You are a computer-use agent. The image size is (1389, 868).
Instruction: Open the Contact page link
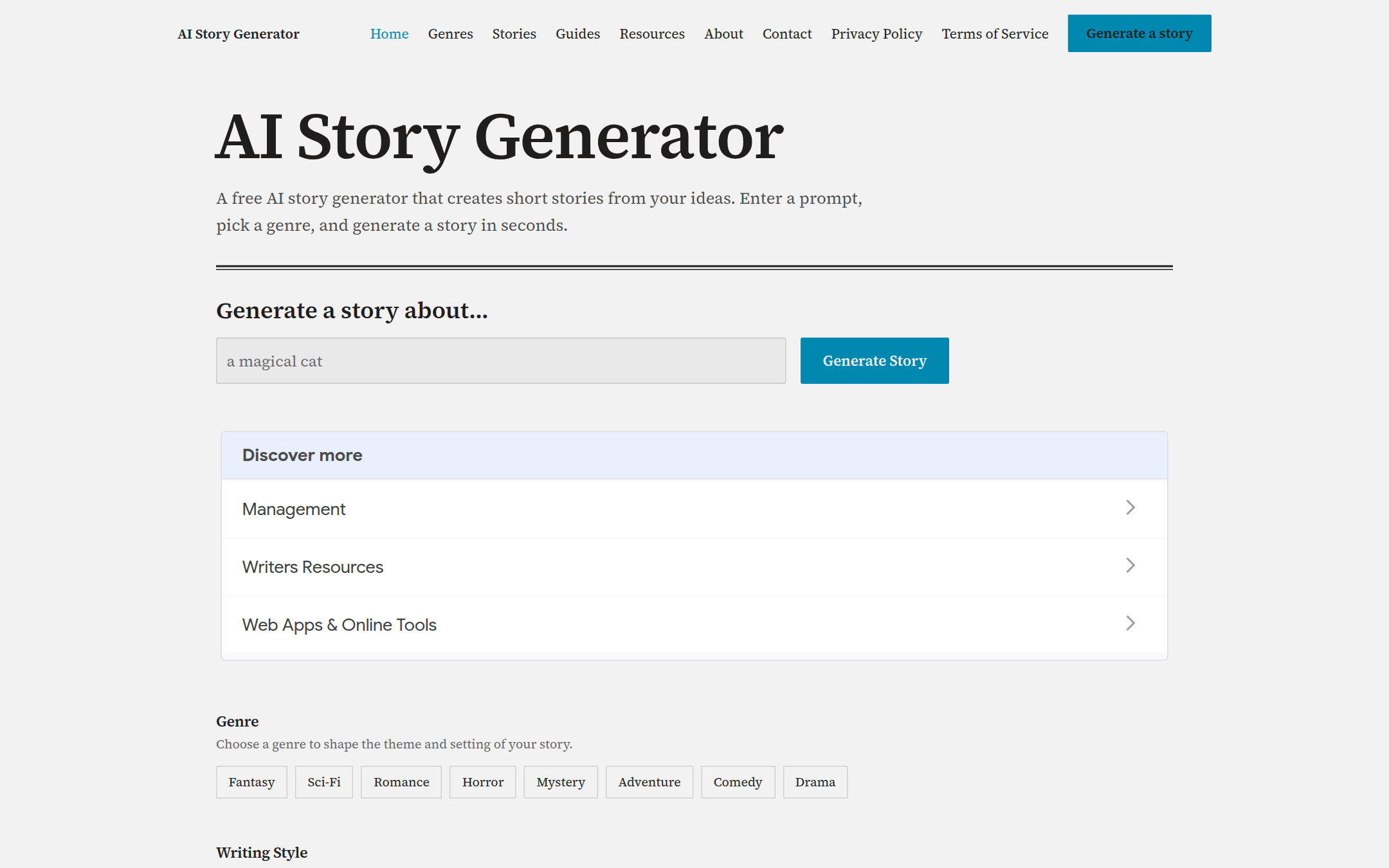(x=786, y=34)
